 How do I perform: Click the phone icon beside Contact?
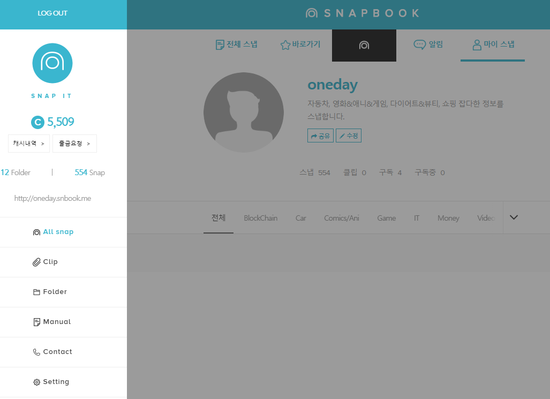(36, 352)
